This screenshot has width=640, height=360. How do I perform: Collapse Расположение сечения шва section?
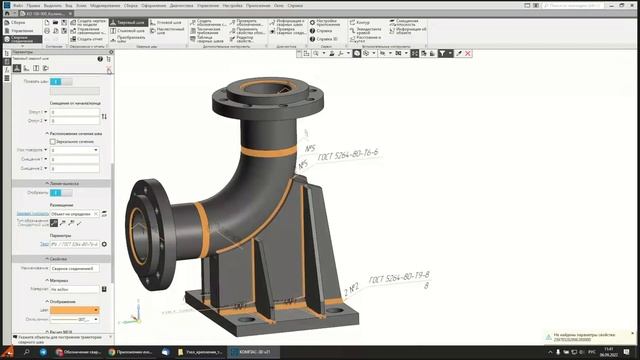click(x=47, y=133)
